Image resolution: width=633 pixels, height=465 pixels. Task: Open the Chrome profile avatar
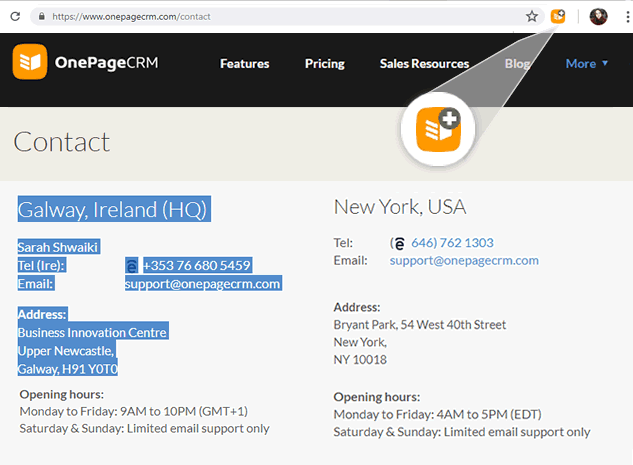click(x=598, y=17)
